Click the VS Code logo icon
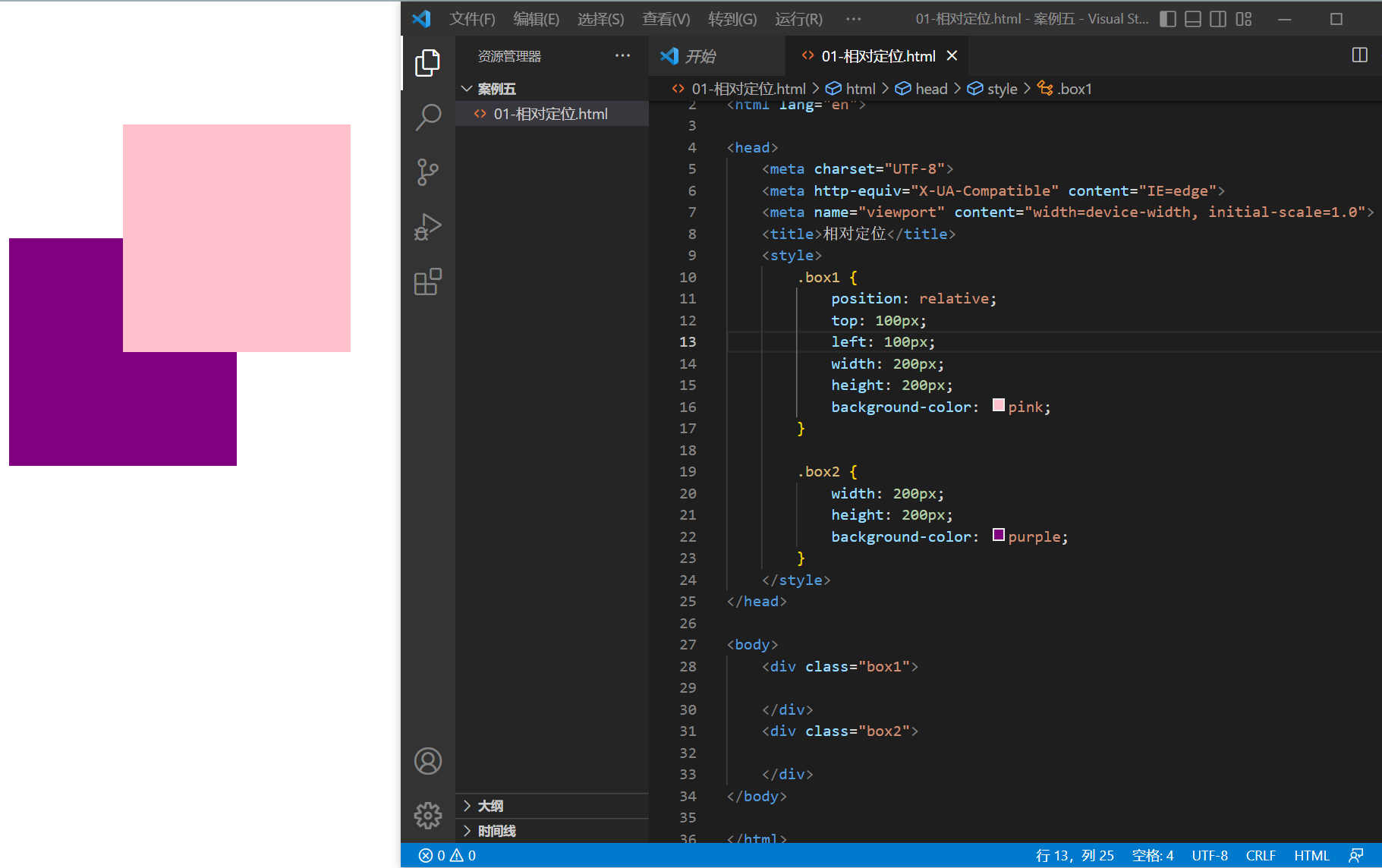This screenshot has height=868, width=1382. point(421,19)
